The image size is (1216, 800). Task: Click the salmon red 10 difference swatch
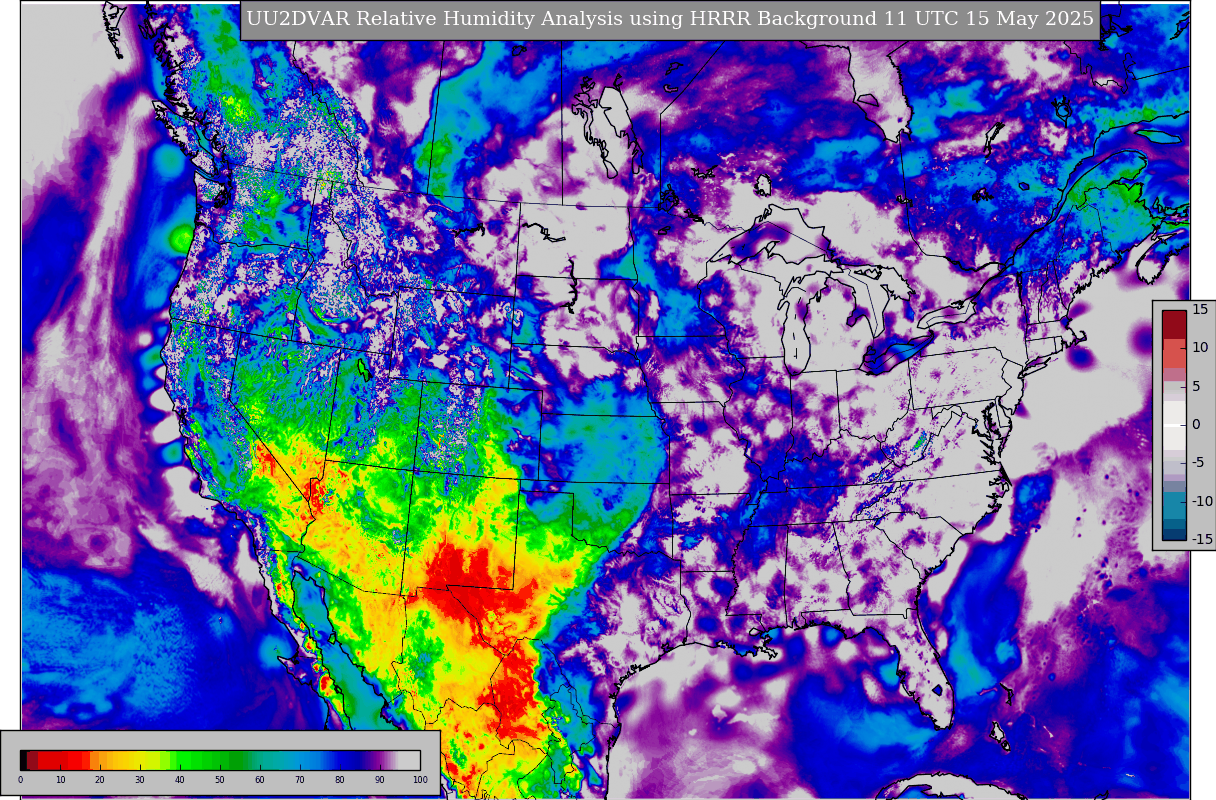1174,353
